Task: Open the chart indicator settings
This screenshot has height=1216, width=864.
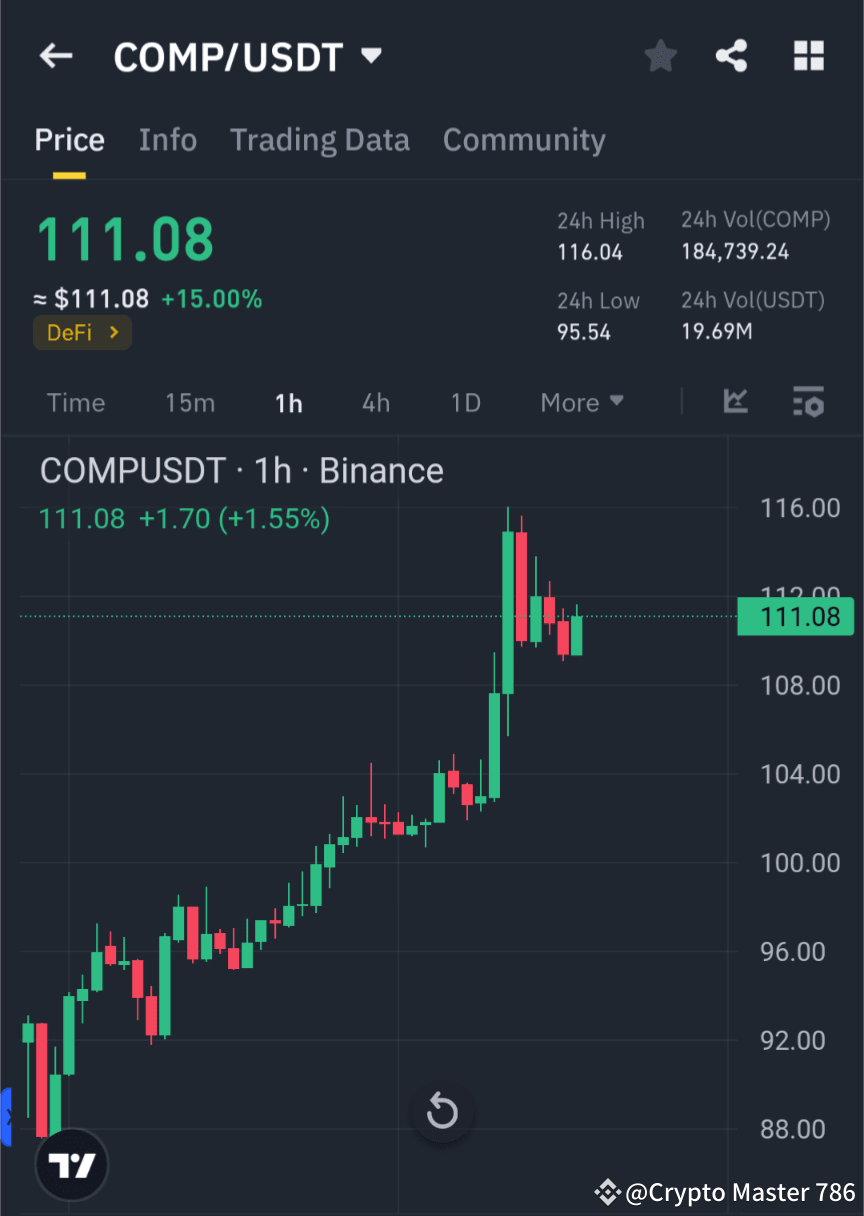Action: 808,402
